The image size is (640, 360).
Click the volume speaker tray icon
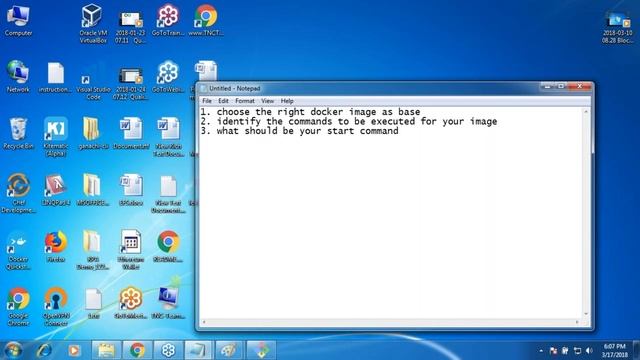pyautogui.click(x=589, y=351)
